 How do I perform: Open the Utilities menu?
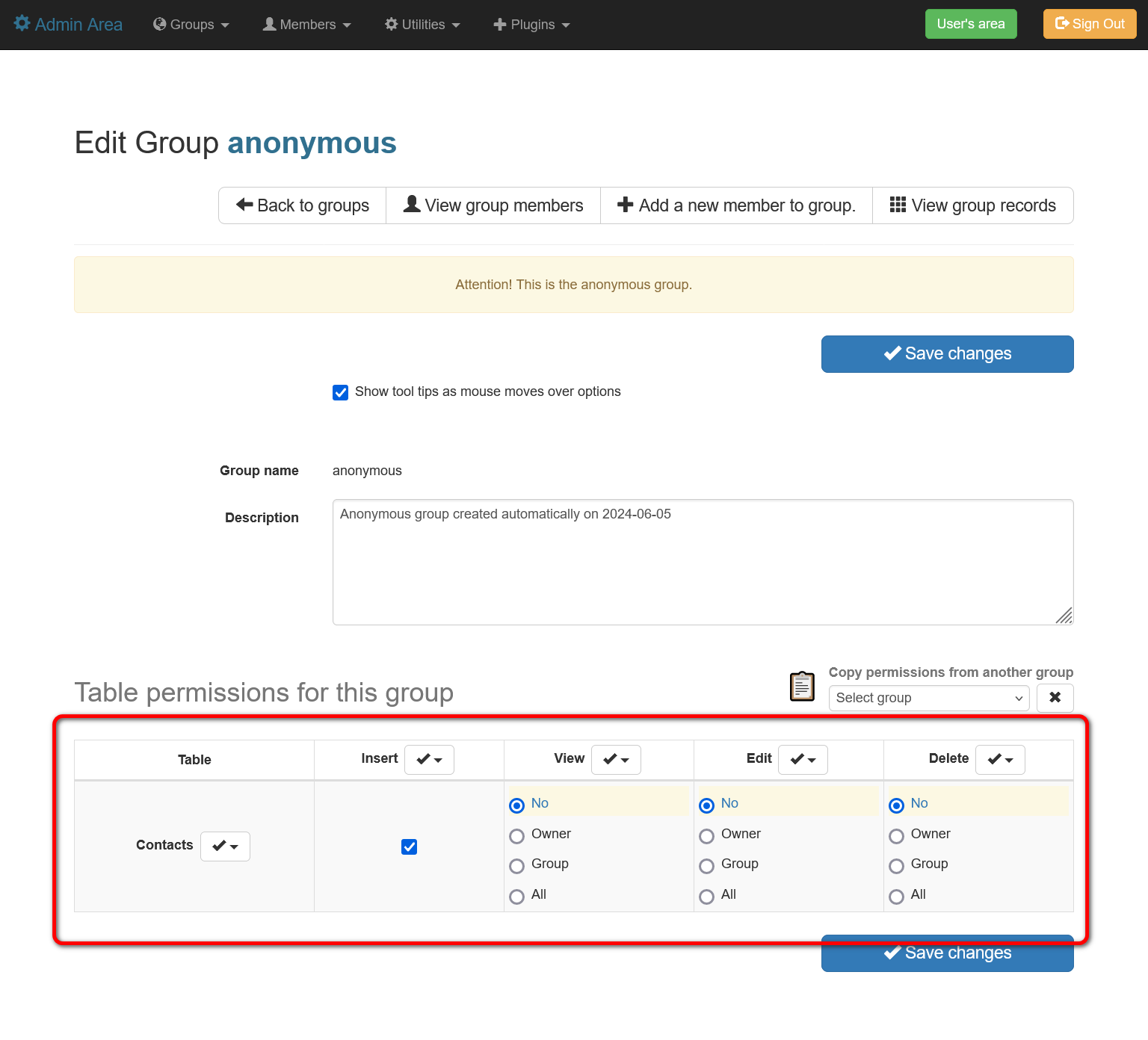tap(422, 25)
